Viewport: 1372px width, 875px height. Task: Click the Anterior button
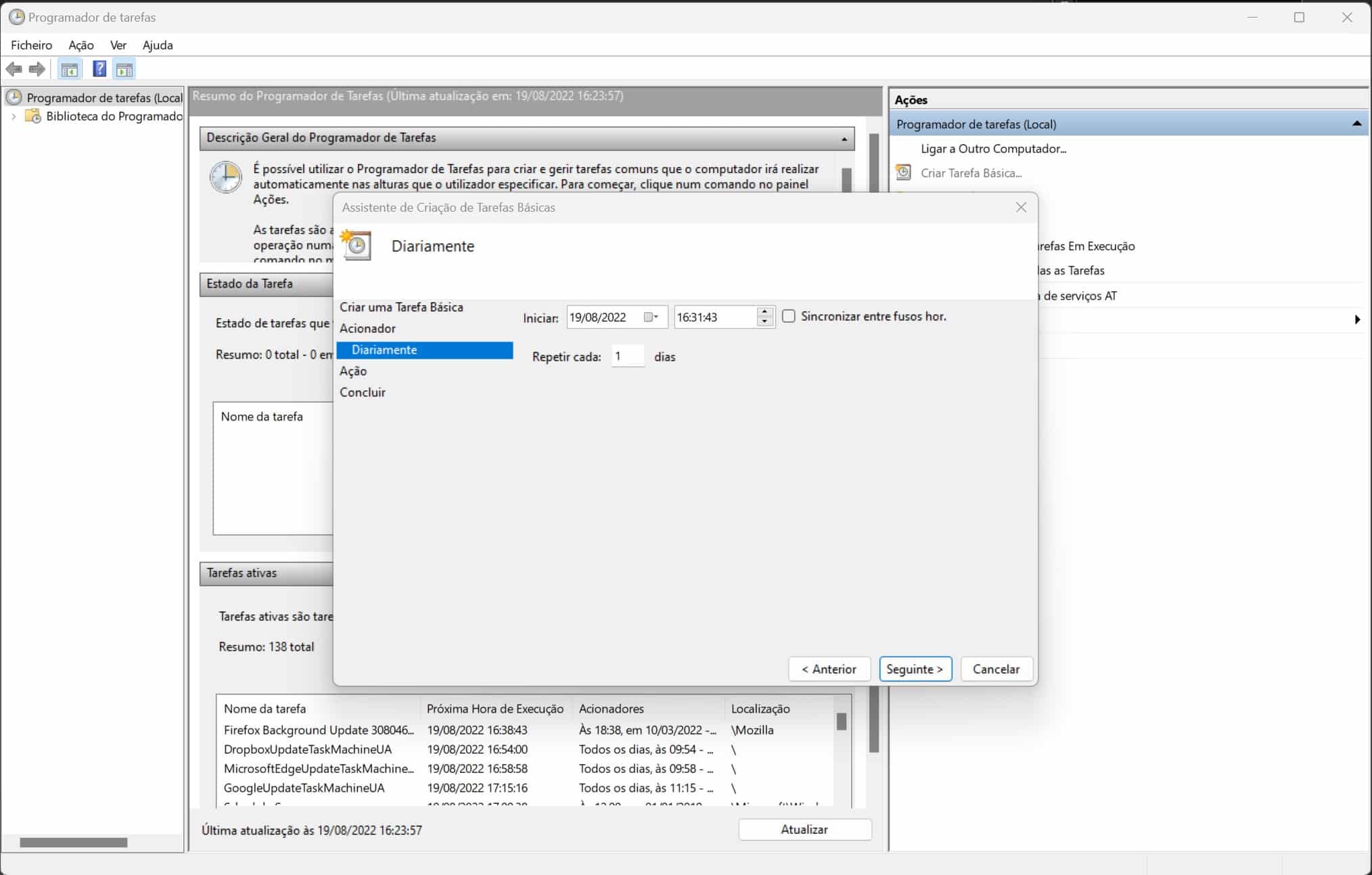click(829, 669)
